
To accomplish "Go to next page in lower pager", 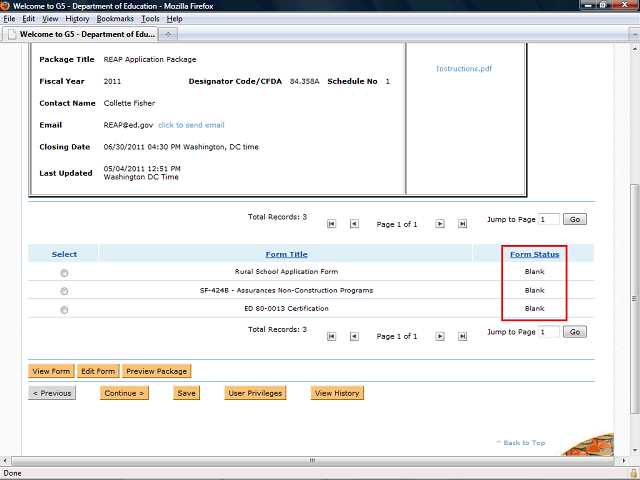I will click(440, 336).
